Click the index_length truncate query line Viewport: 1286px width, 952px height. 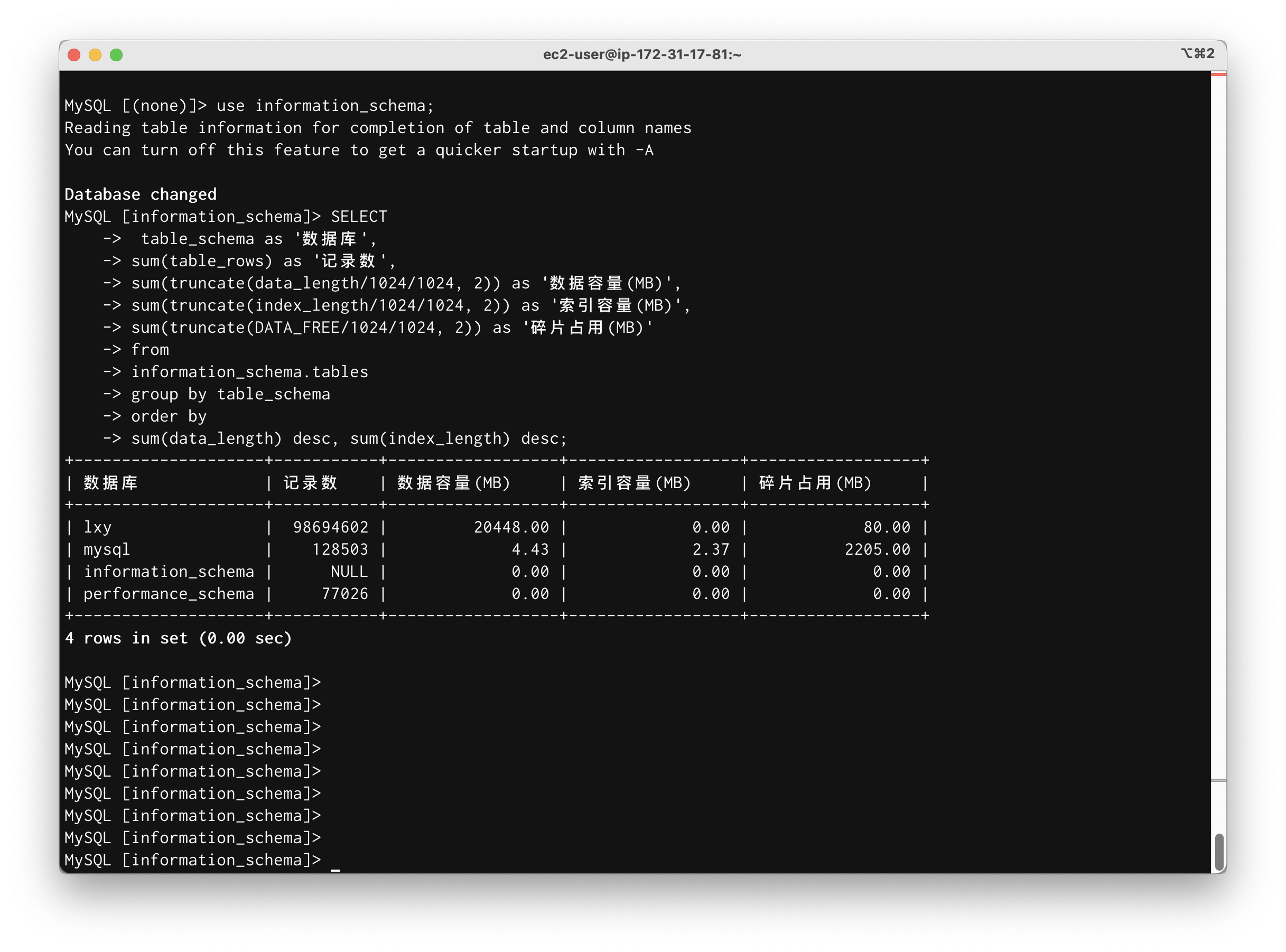pos(411,305)
